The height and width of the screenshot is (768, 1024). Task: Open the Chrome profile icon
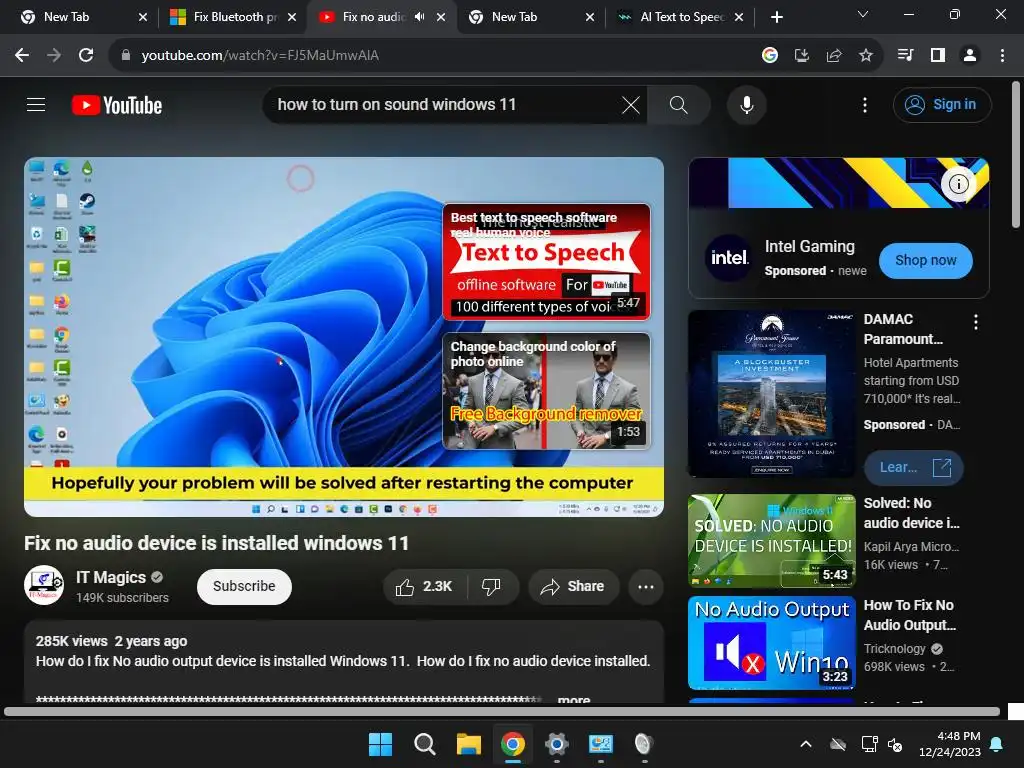970,56
